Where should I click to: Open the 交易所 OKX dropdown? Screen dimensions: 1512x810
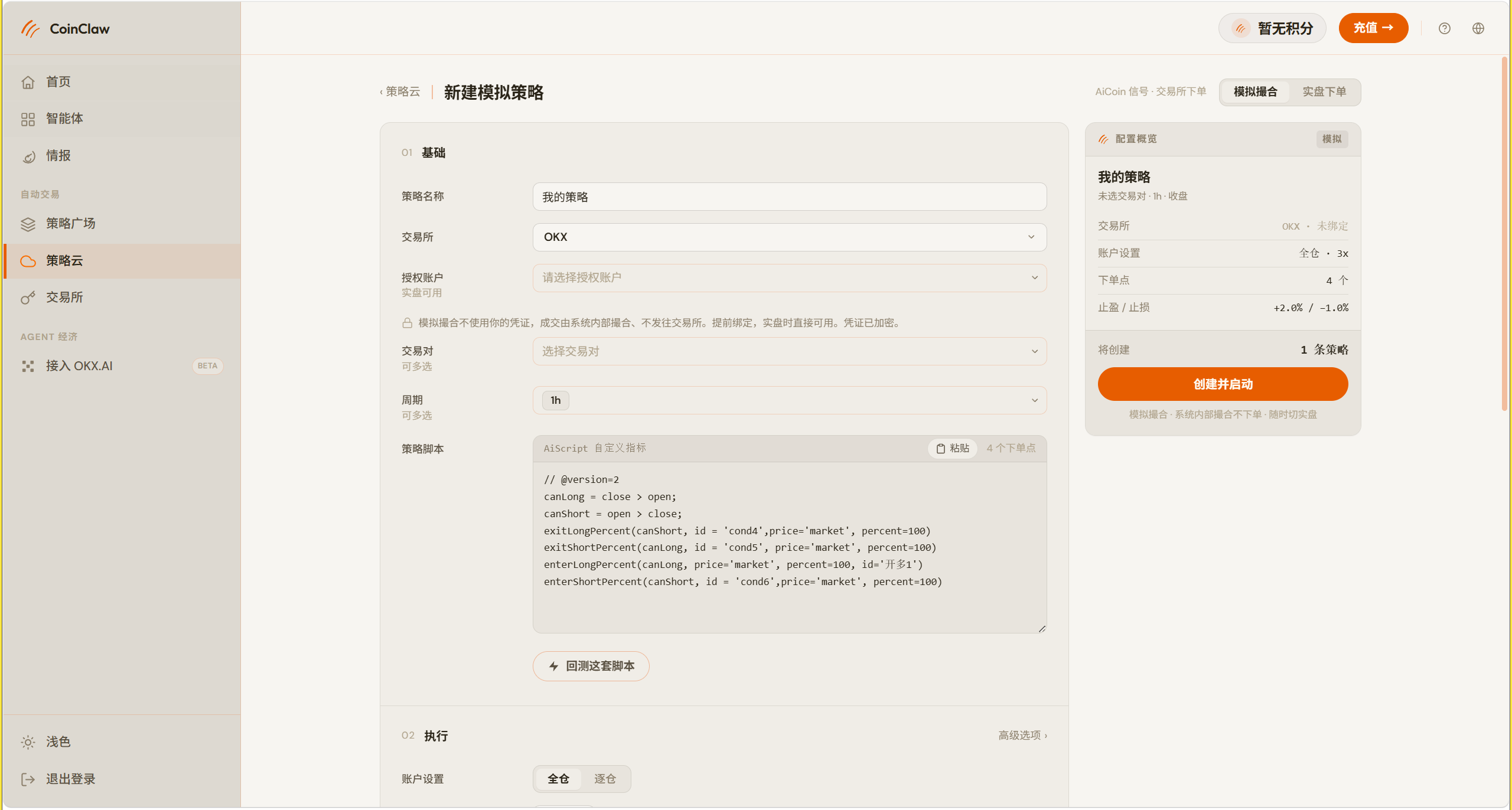tap(789, 237)
